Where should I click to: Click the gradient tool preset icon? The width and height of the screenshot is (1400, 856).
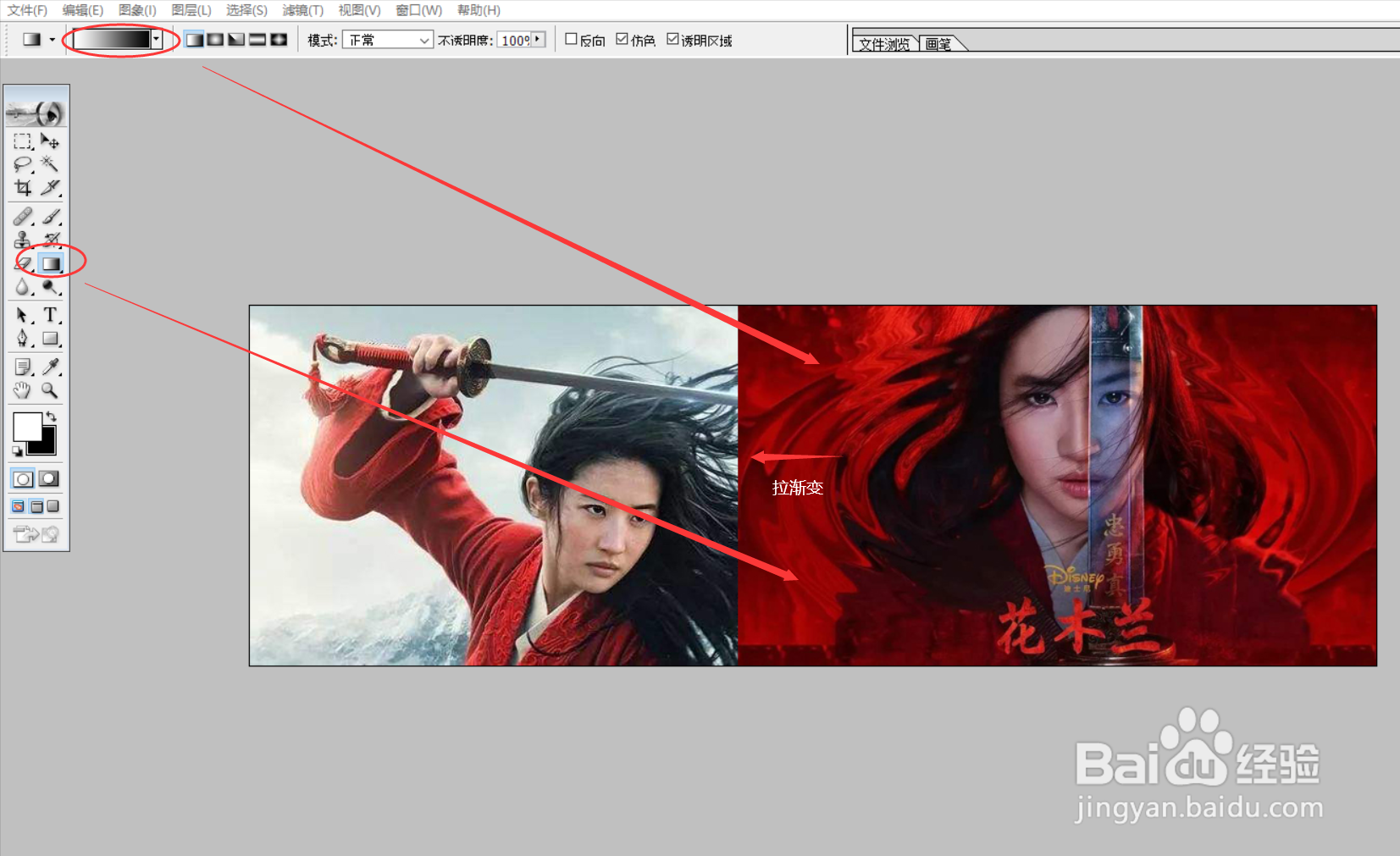point(32,40)
